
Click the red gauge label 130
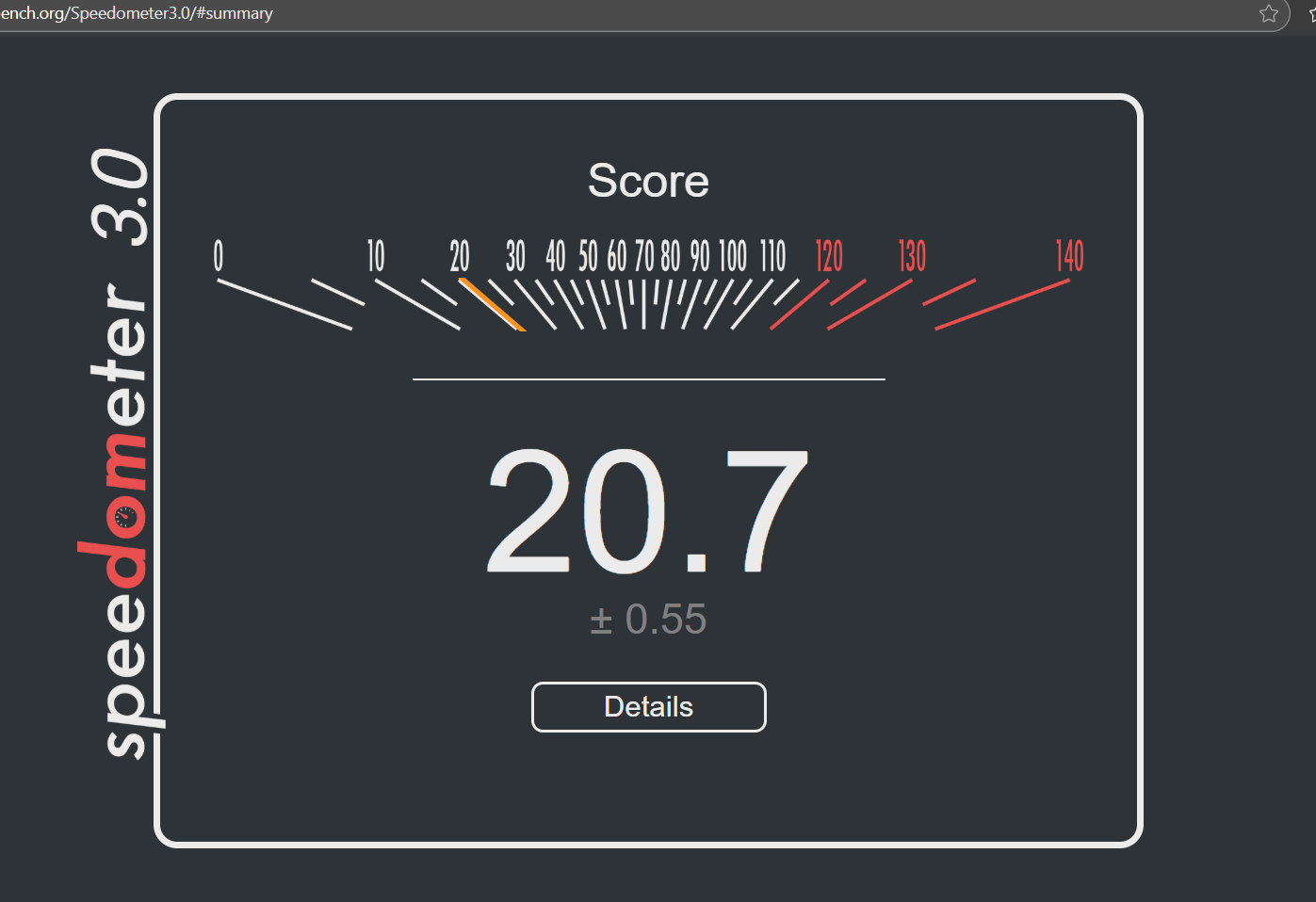point(912,256)
